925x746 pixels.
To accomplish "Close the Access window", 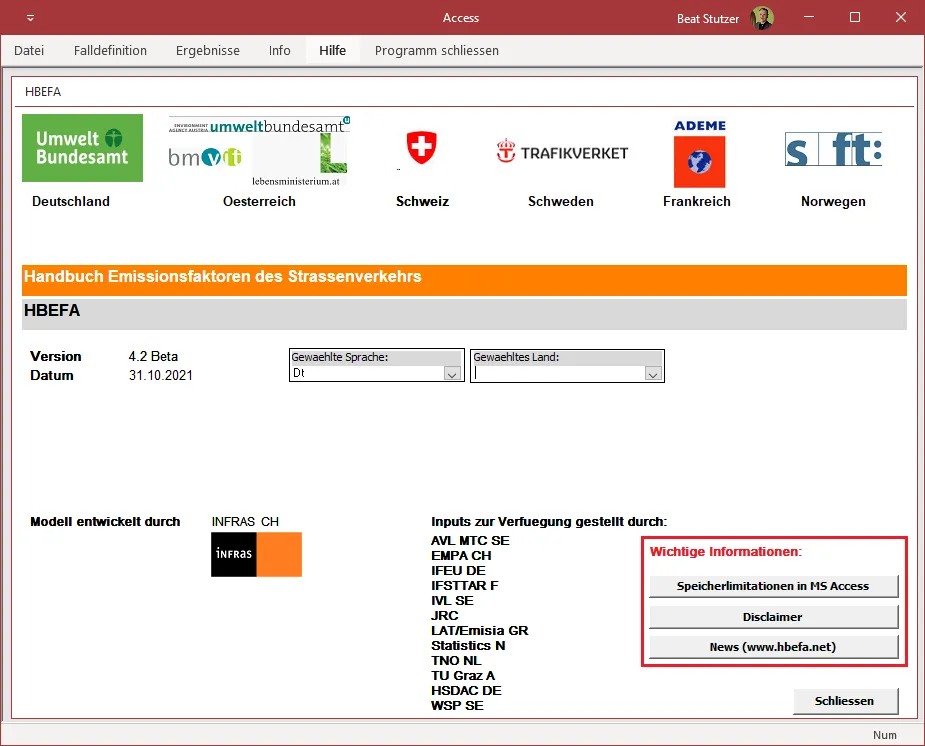I will click(901, 18).
